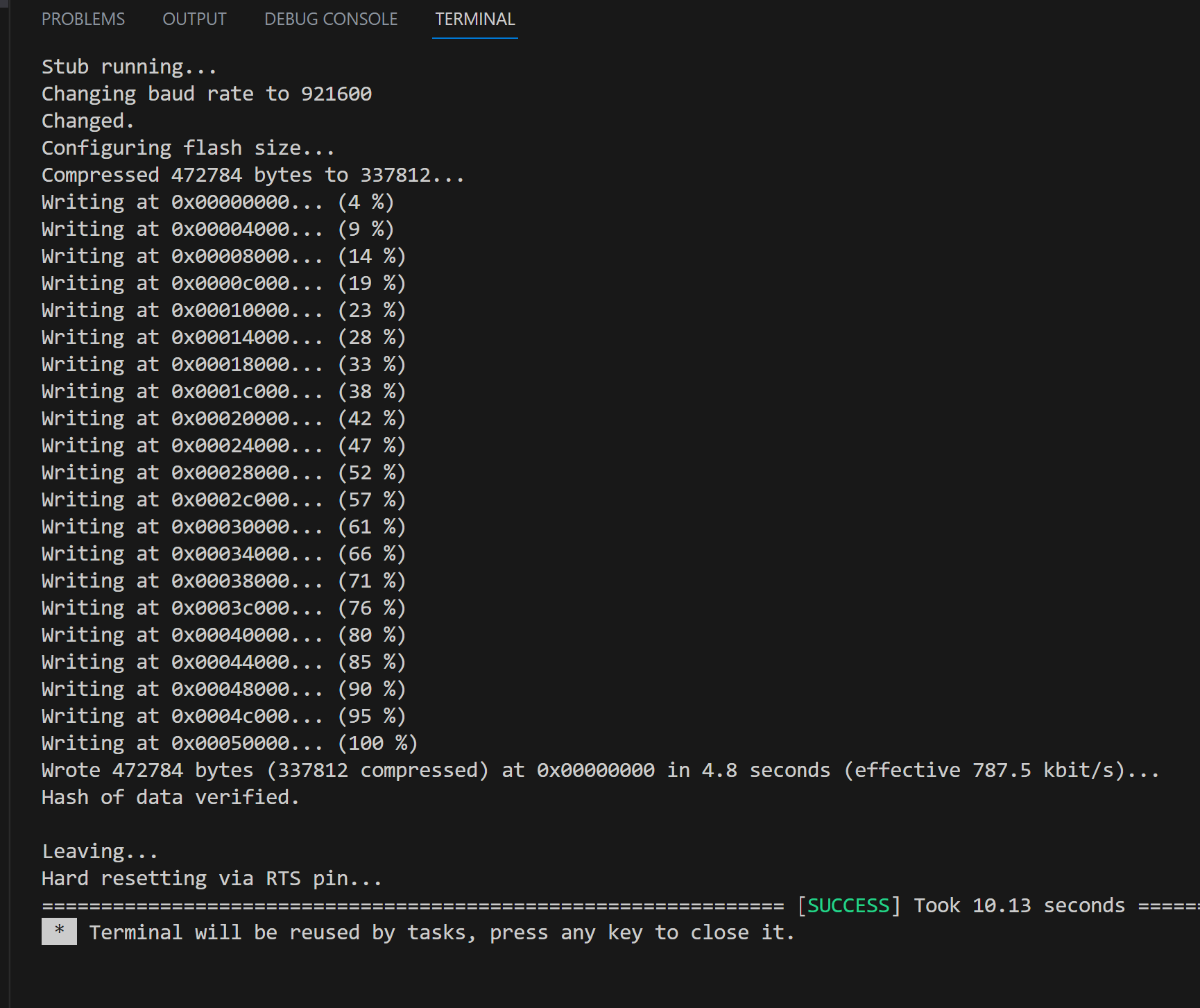Image resolution: width=1200 pixels, height=1008 pixels.
Task: Click the 'Configuring flash size...' line
Action: [x=187, y=147]
